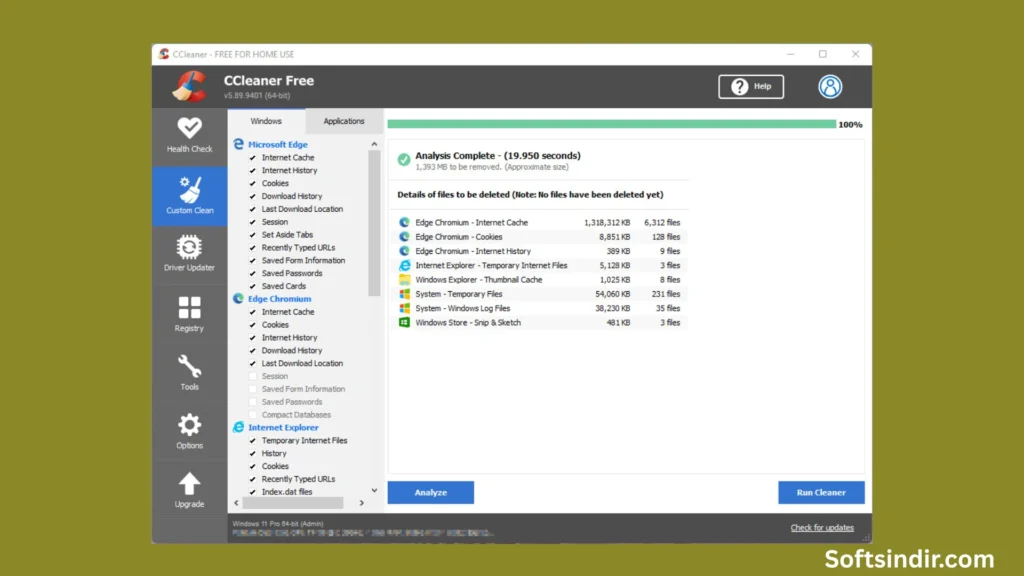Image resolution: width=1024 pixels, height=576 pixels.
Task: Open the user account profile icon
Action: click(x=830, y=86)
